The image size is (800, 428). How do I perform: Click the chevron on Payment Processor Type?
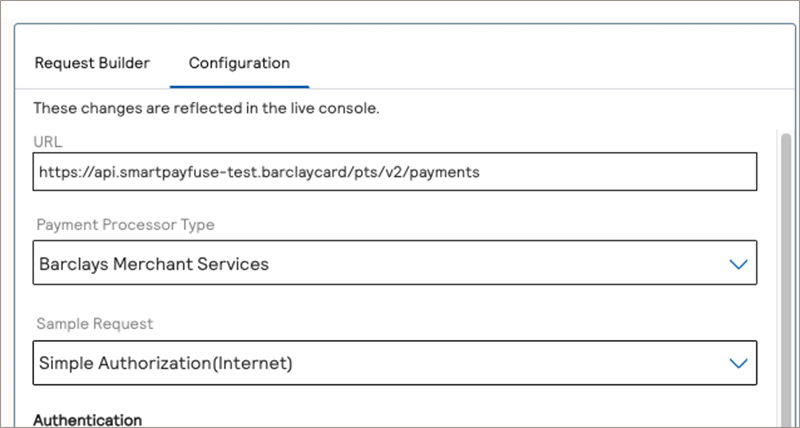click(x=738, y=265)
